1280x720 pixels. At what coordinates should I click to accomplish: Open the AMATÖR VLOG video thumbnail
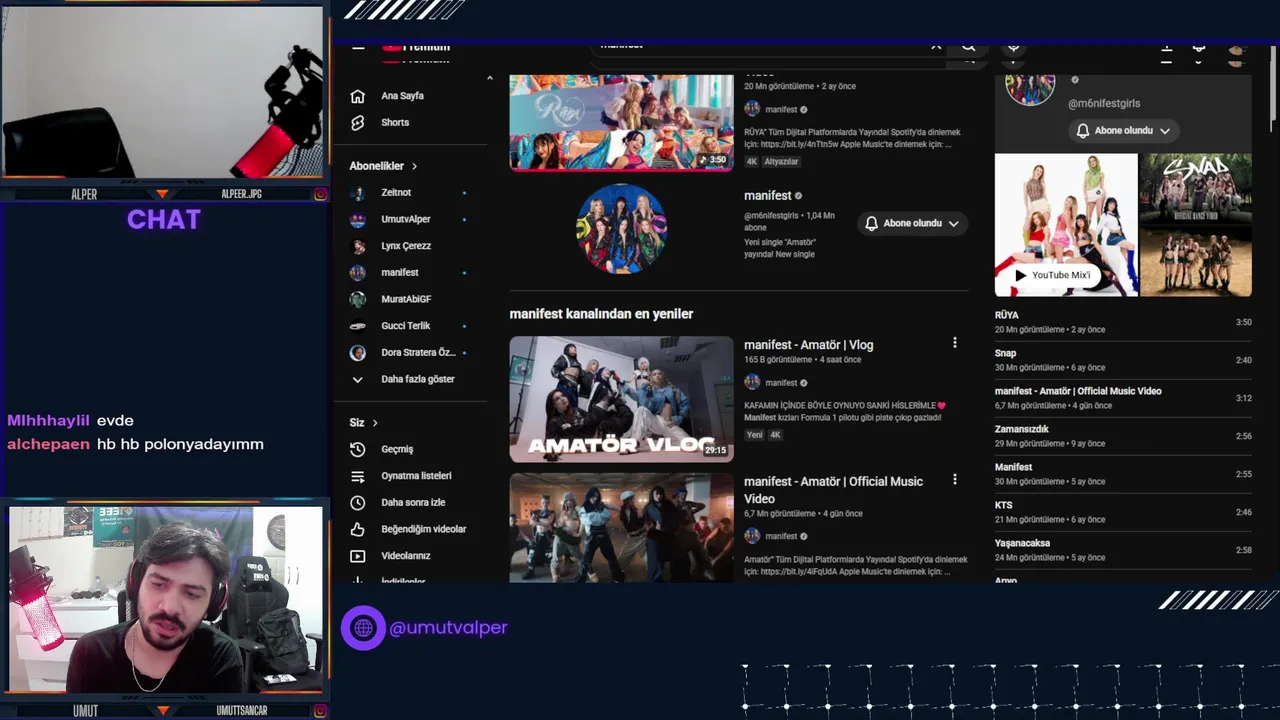[621, 399]
